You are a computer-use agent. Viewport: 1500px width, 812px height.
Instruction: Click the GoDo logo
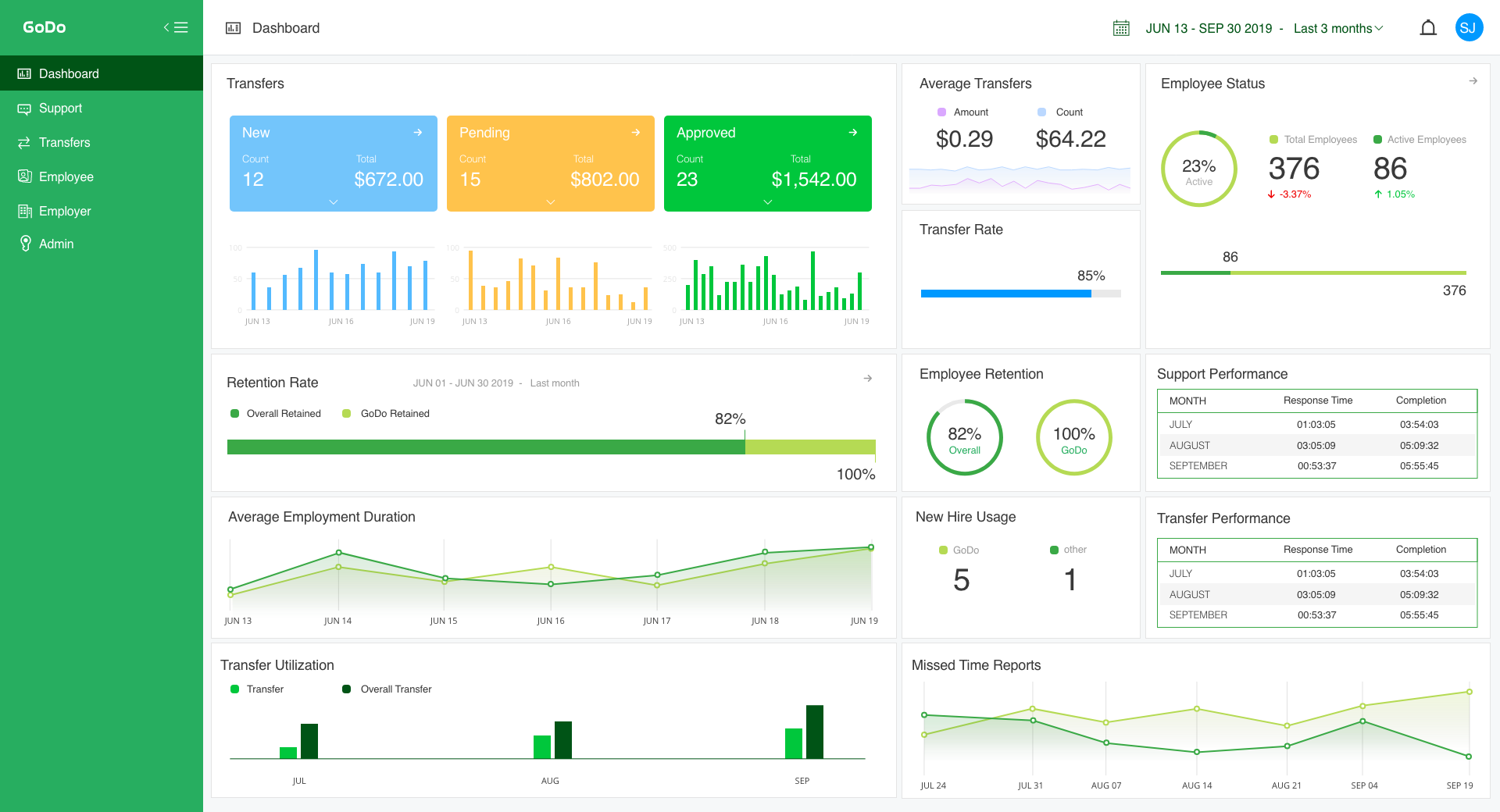(x=45, y=27)
